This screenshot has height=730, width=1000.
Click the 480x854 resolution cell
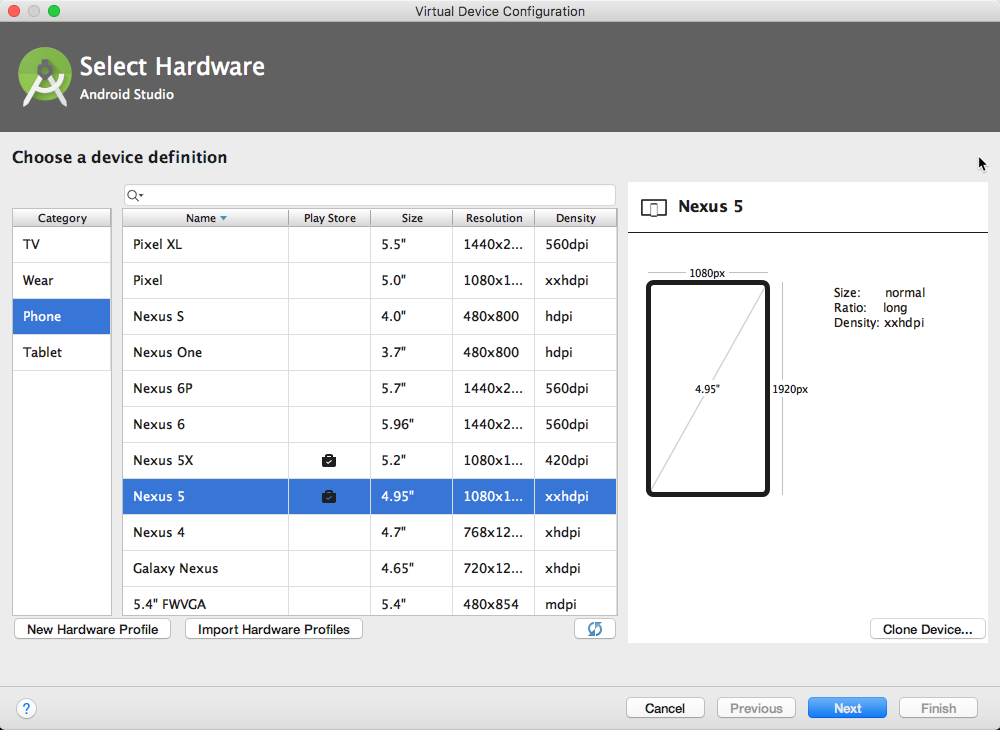[x=494, y=602]
